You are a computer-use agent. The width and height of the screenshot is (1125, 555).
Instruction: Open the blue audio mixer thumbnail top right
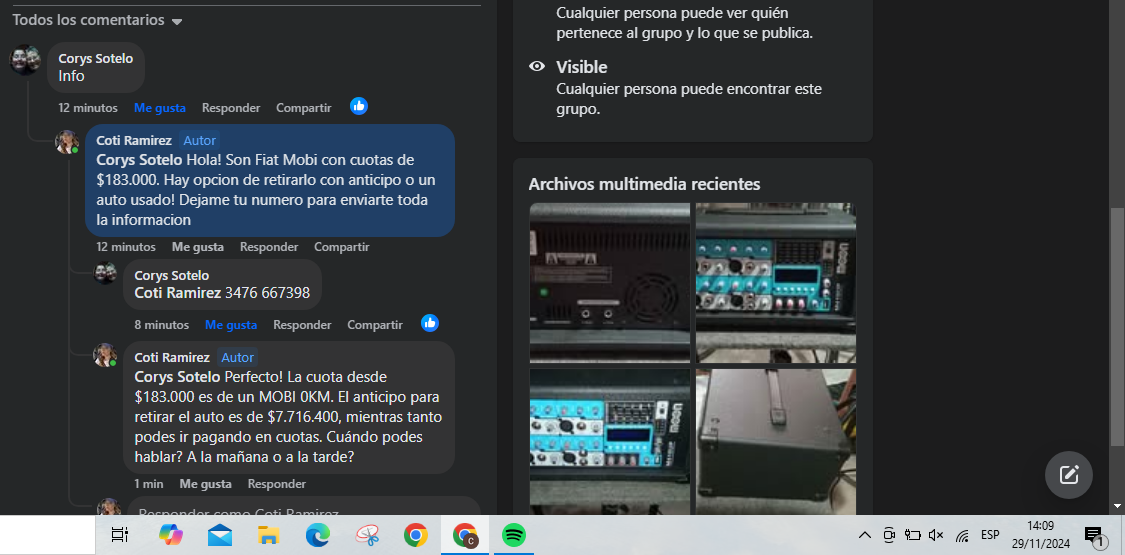pos(775,283)
